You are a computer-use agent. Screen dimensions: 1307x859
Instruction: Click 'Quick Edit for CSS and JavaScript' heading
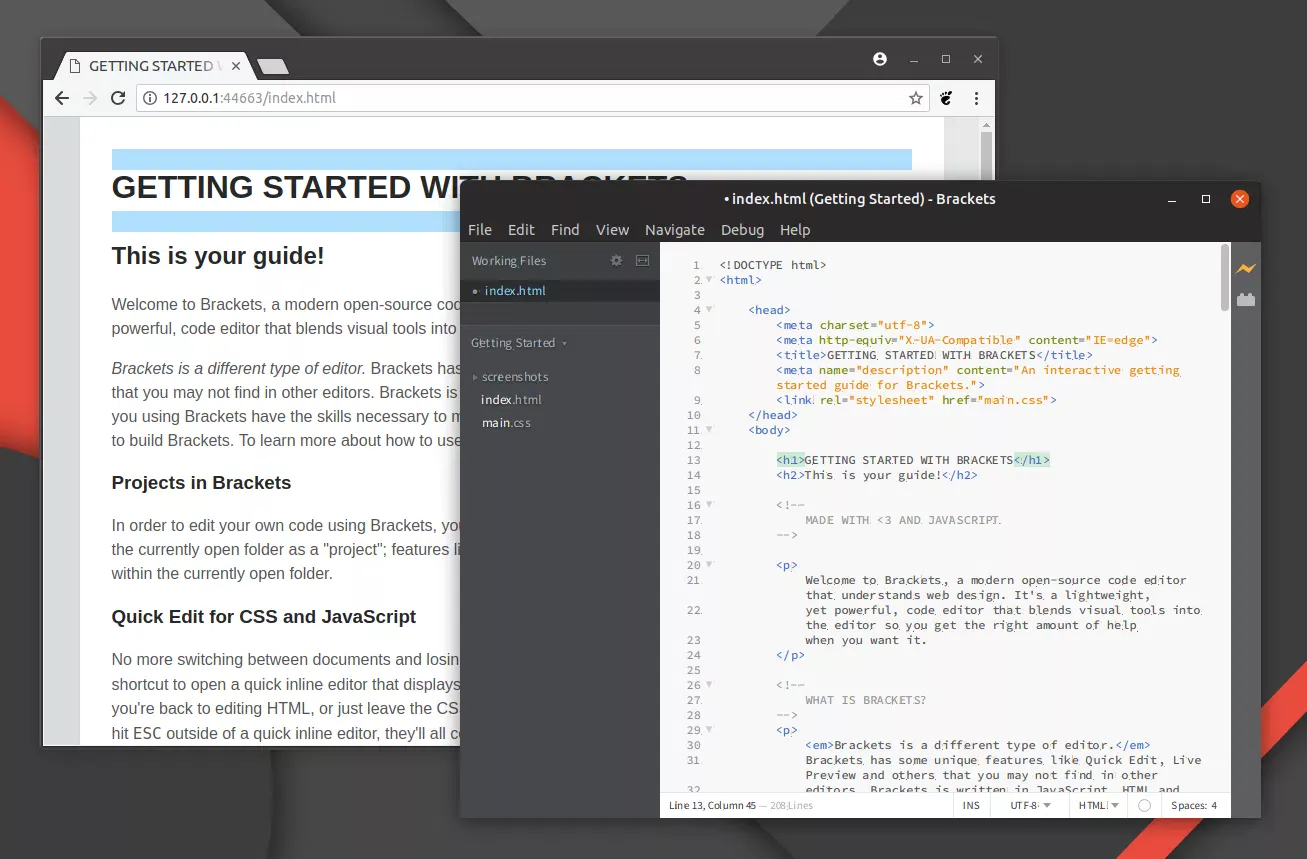tap(264, 617)
